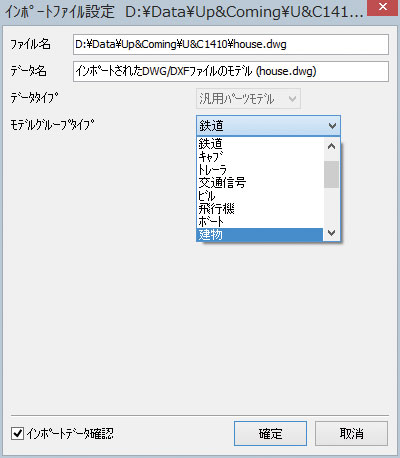Close the インポートファイル設定 dialog
400x458 pixels.
click(383, 7)
